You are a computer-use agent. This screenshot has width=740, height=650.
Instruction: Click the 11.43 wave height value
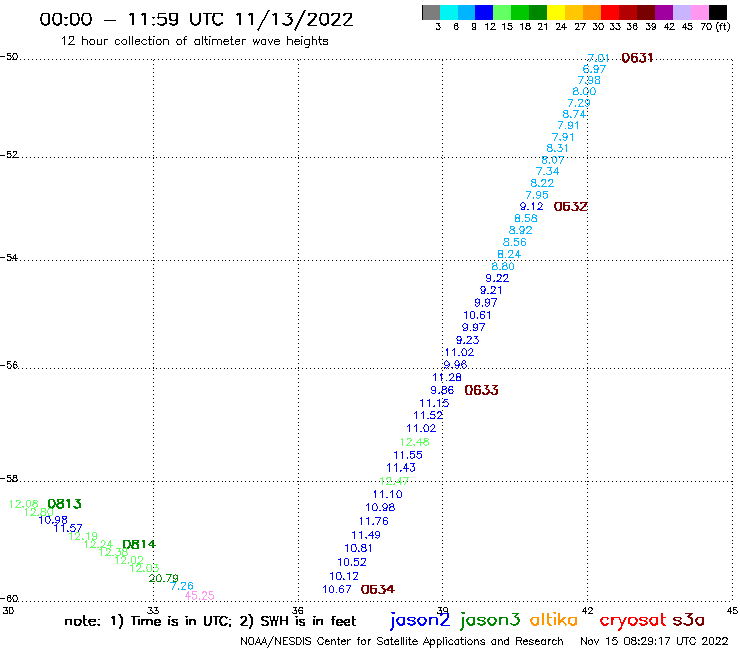point(401,468)
